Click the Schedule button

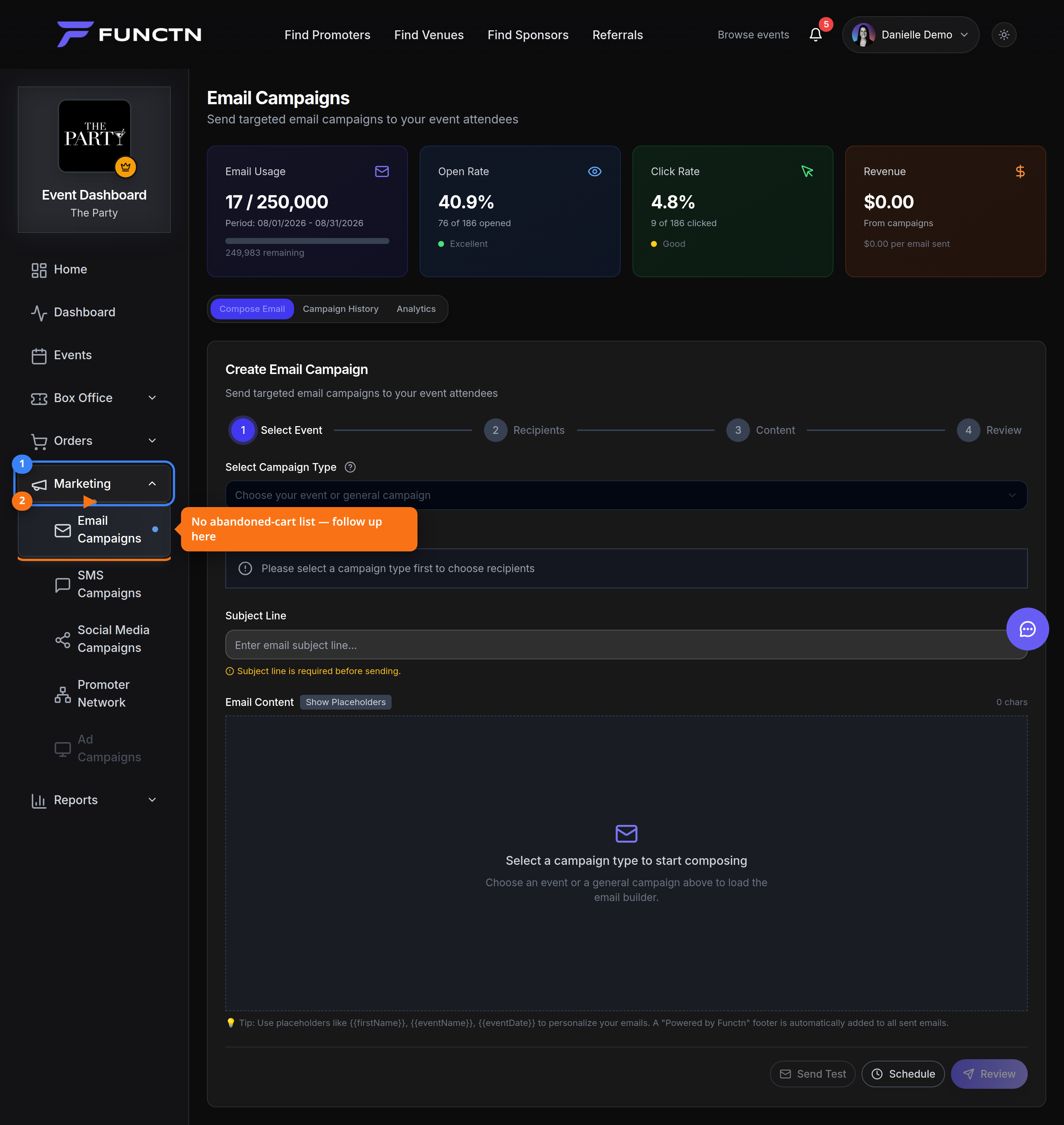pos(903,1074)
